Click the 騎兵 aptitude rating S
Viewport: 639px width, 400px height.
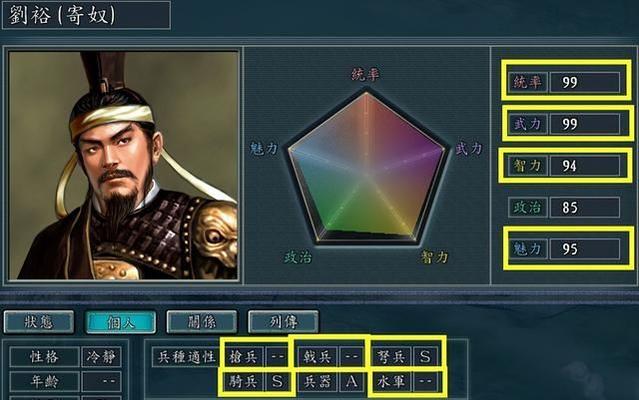pyautogui.click(x=277, y=382)
